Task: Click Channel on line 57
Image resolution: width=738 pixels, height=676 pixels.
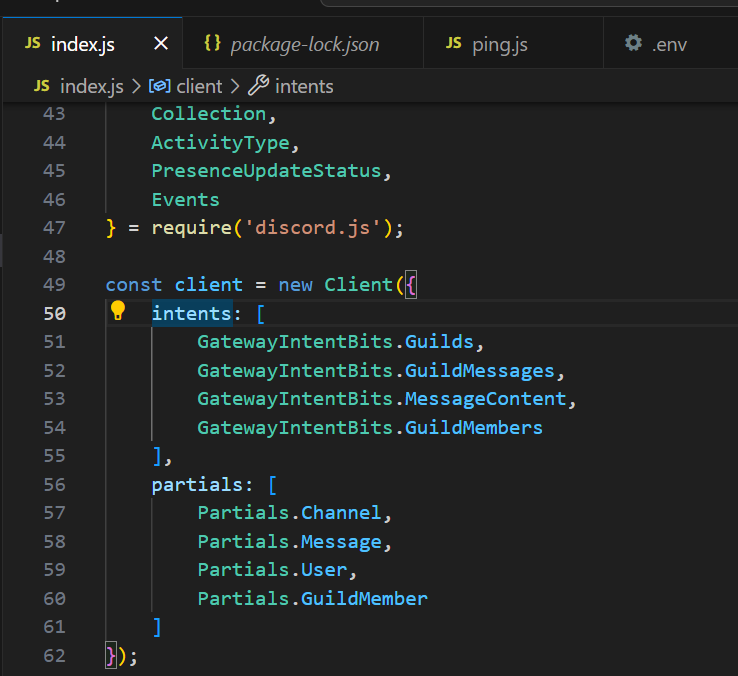Action: point(341,513)
